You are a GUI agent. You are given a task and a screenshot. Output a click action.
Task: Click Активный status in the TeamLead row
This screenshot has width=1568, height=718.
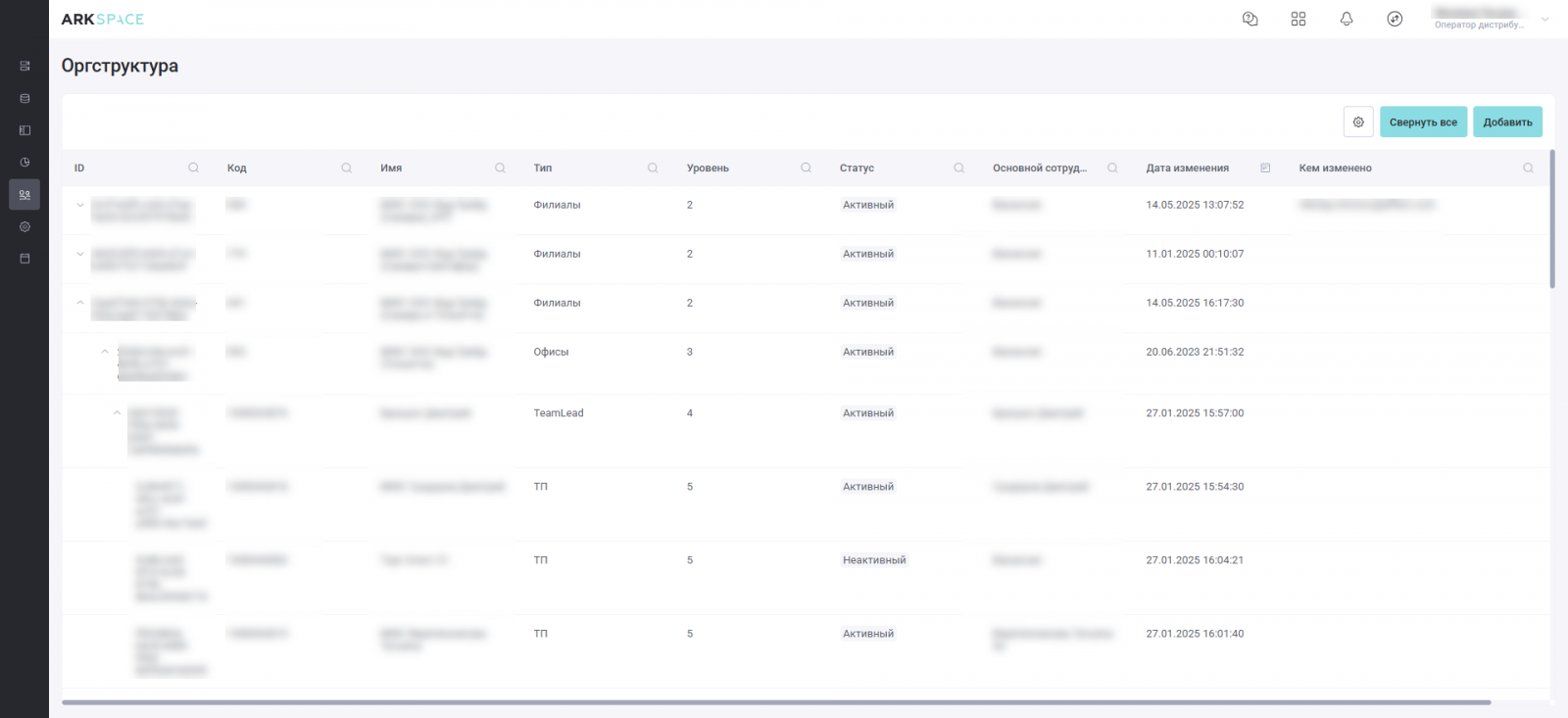868,413
